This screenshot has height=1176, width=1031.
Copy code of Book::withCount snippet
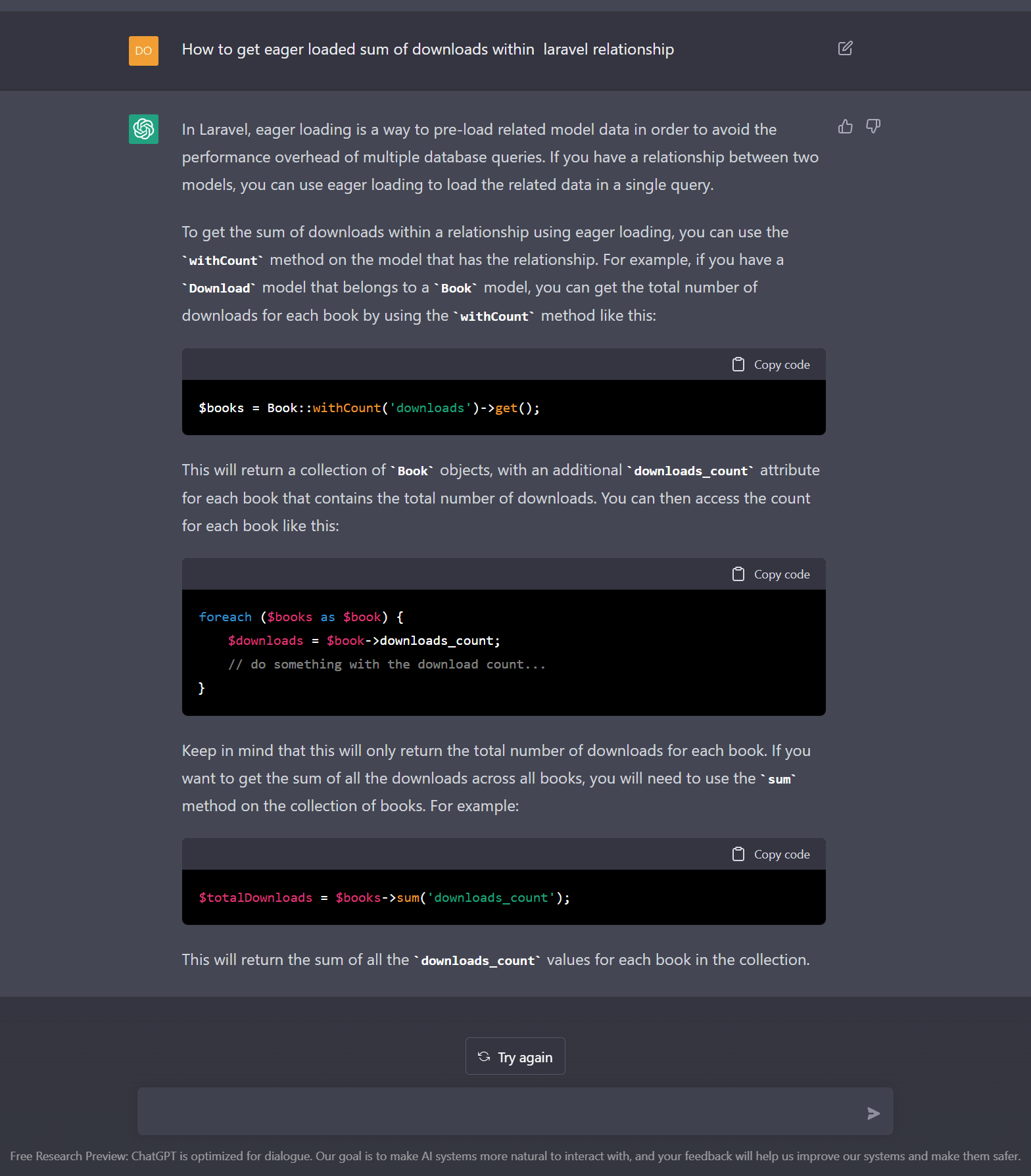coord(771,365)
